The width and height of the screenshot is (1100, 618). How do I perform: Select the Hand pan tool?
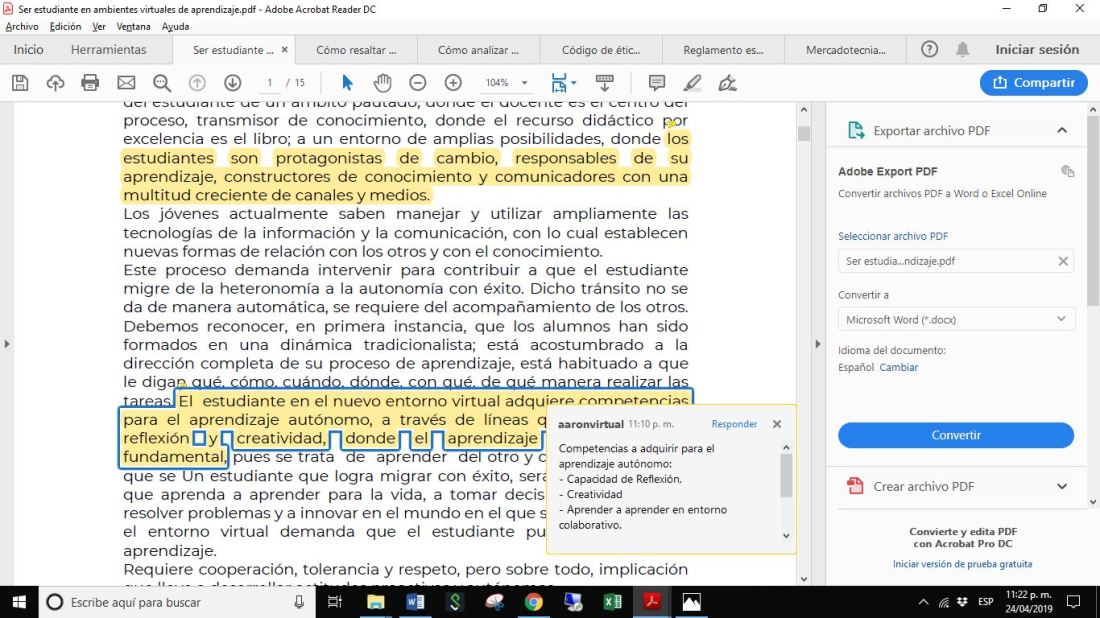pyautogui.click(x=382, y=83)
